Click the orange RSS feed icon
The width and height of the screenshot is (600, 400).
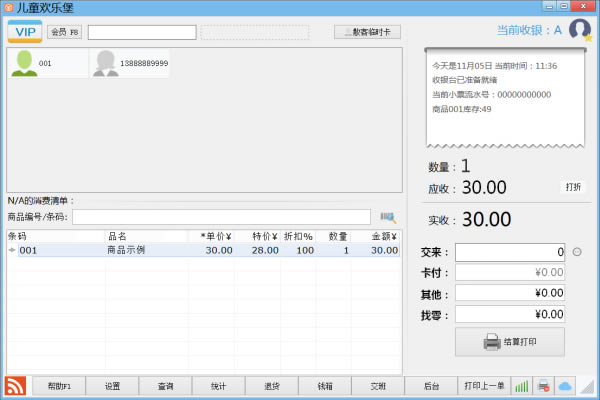[16, 386]
